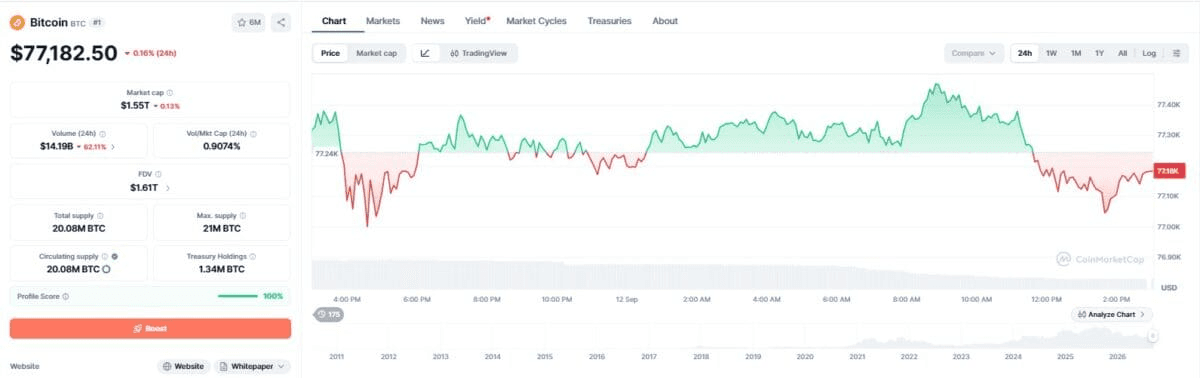Click the 21M BTC max supply value
This screenshot has width=1200, height=378.
pos(221,228)
